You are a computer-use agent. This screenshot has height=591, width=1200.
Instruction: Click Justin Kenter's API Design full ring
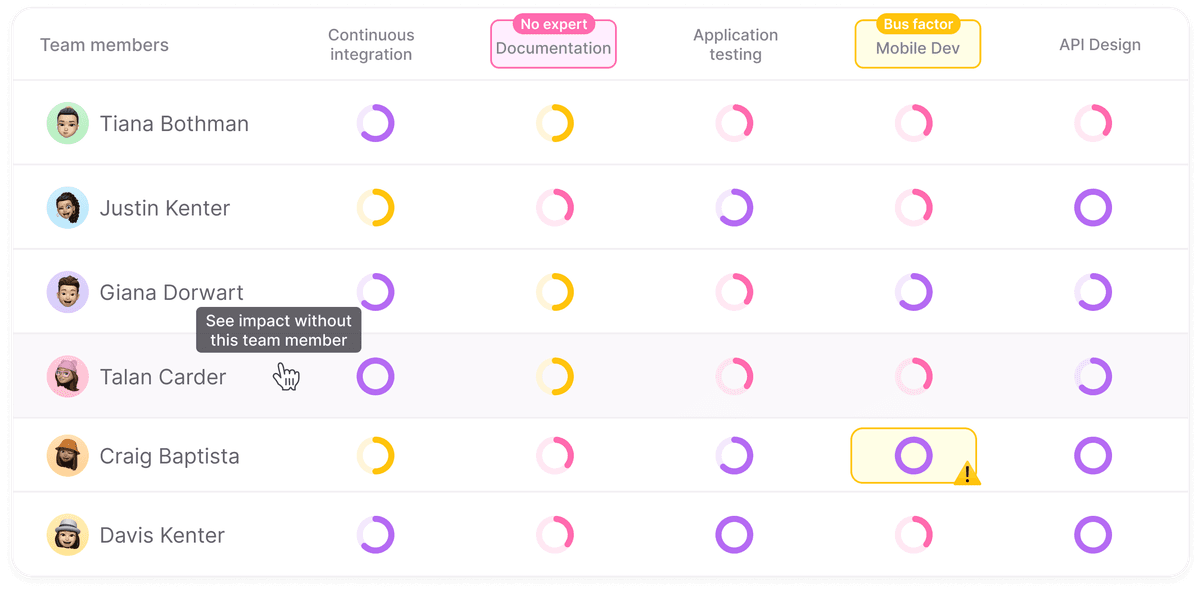click(1093, 208)
